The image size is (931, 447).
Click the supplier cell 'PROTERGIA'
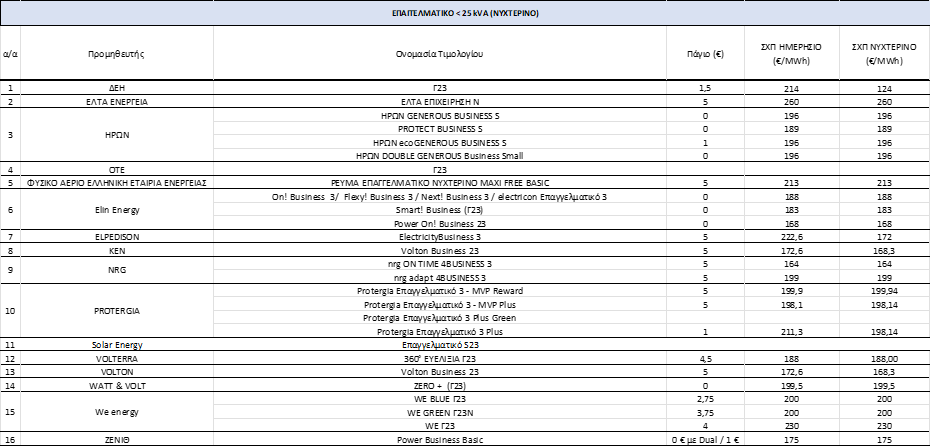pyautogui.click(x=116, y=310)
